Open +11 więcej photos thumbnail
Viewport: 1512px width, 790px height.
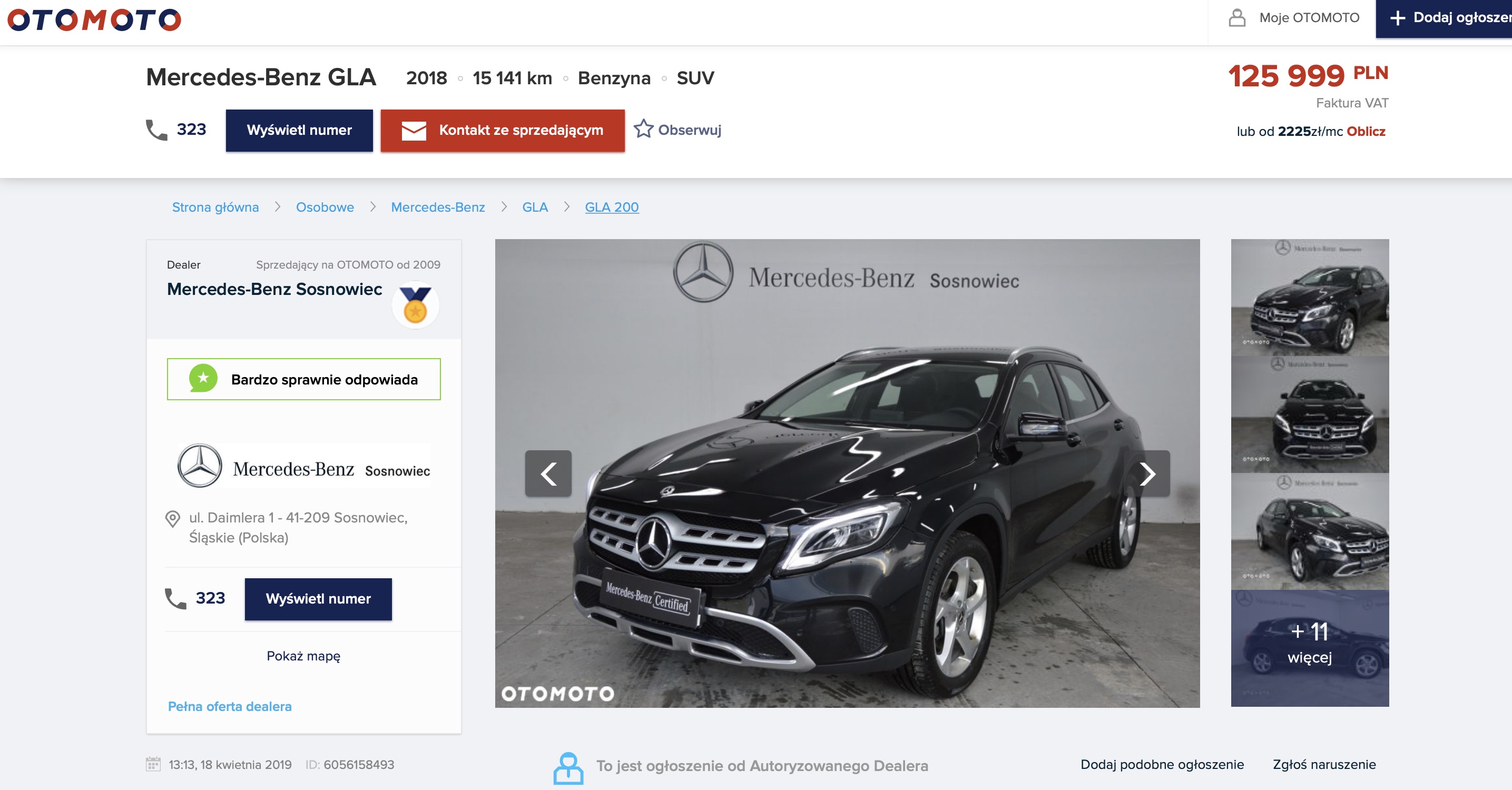tap(1310, 648)
